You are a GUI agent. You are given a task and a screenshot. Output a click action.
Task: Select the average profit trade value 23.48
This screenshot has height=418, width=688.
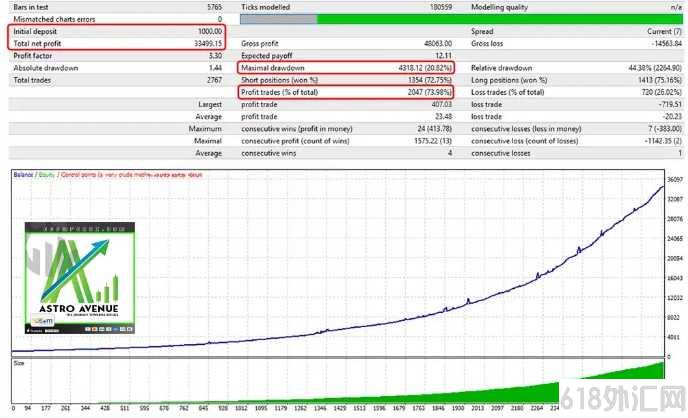[x=444, y=117]
